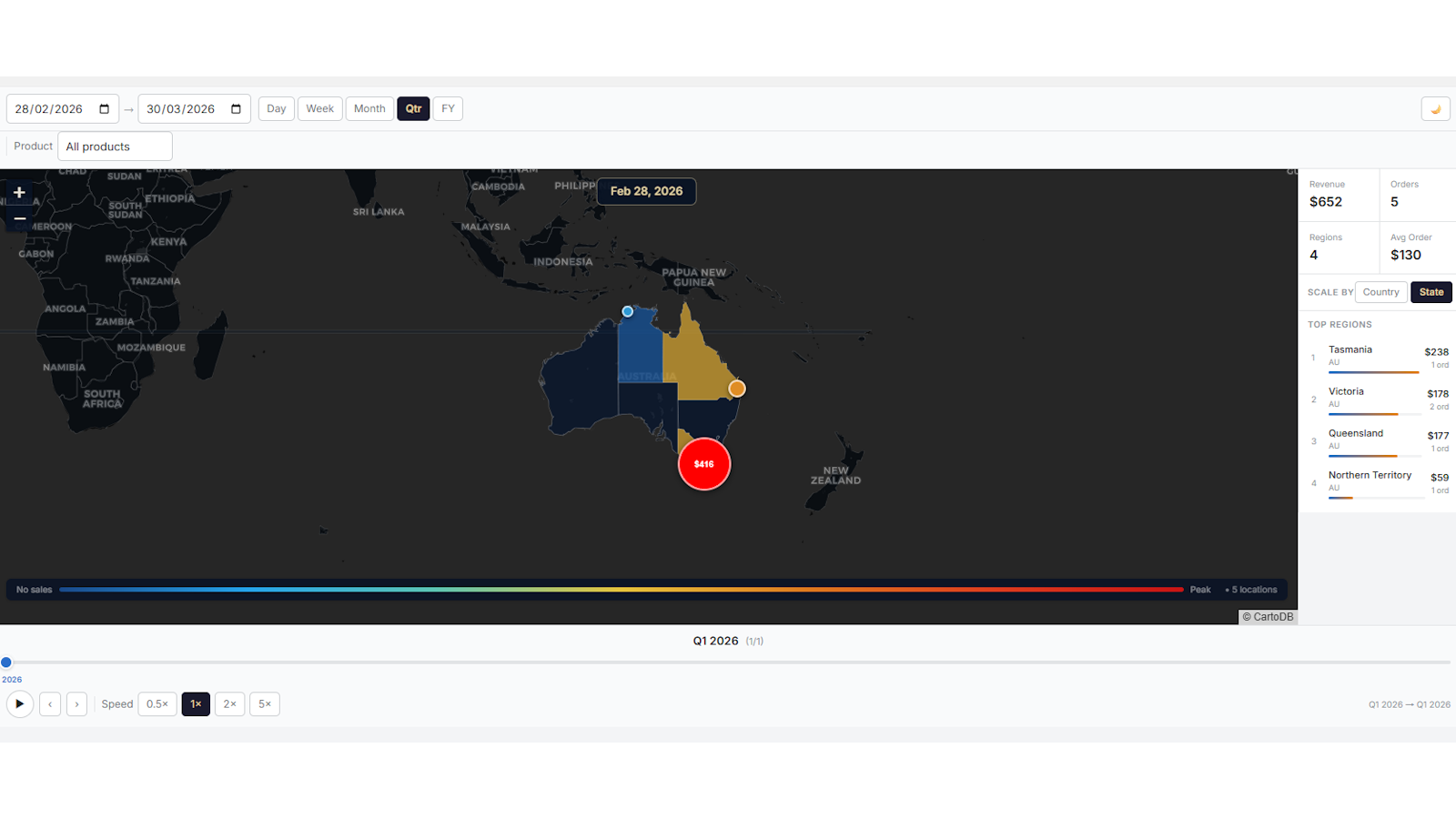Click the Q1 2026 → Q1 2026 range text

pos(1410,704)
